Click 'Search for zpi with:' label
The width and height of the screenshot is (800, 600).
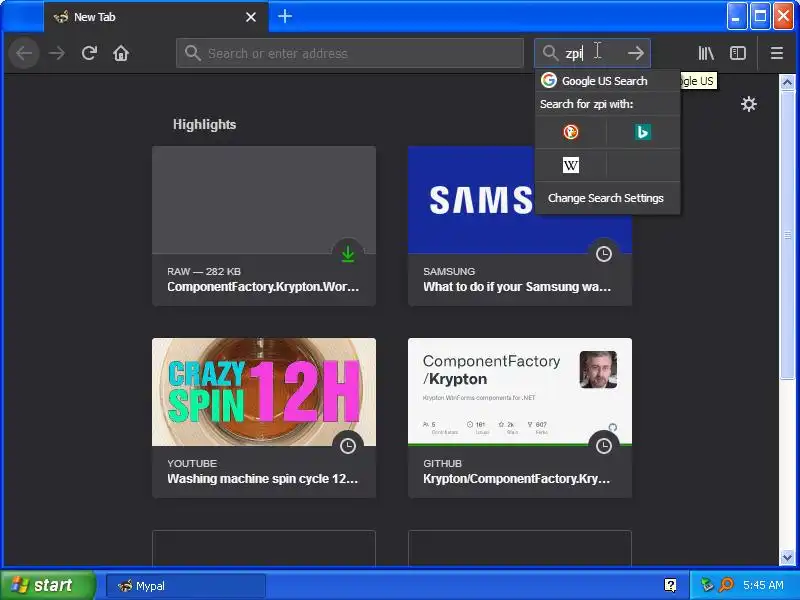click(587, 104)
